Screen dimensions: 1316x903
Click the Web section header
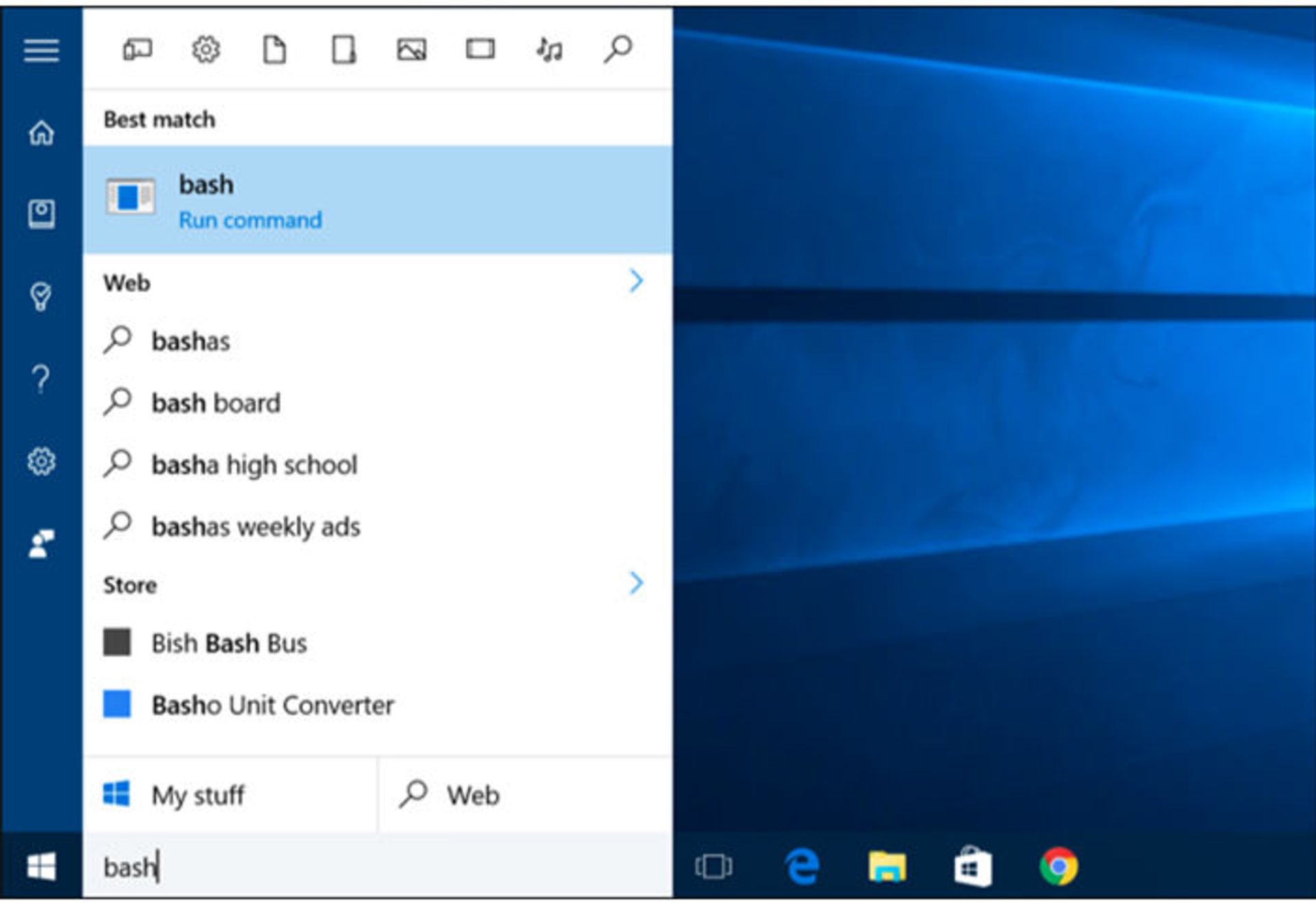(x=127, y=282)
